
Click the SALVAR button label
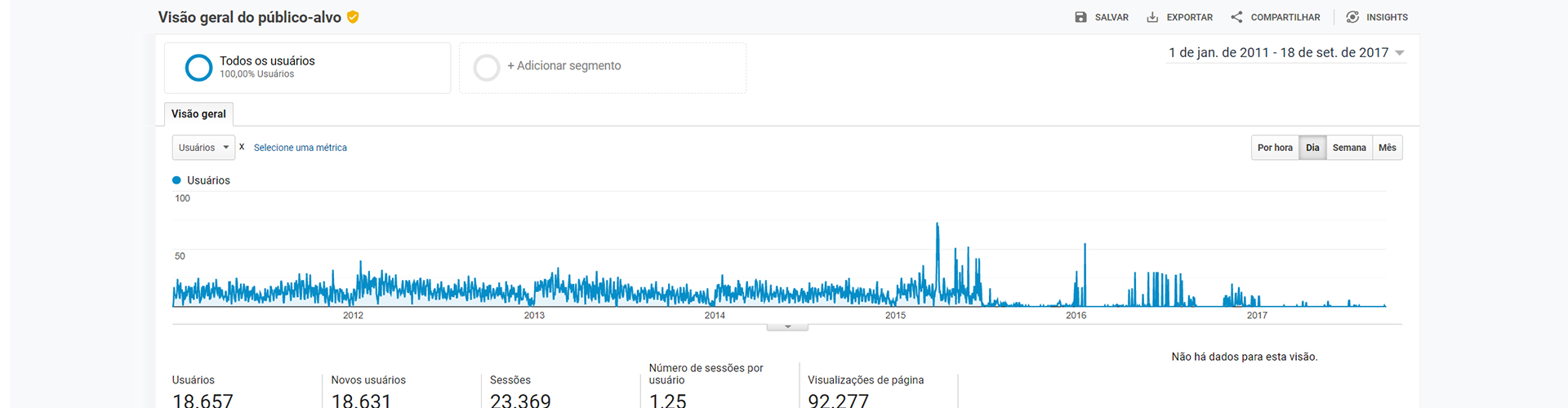(x=1111, y=17)
